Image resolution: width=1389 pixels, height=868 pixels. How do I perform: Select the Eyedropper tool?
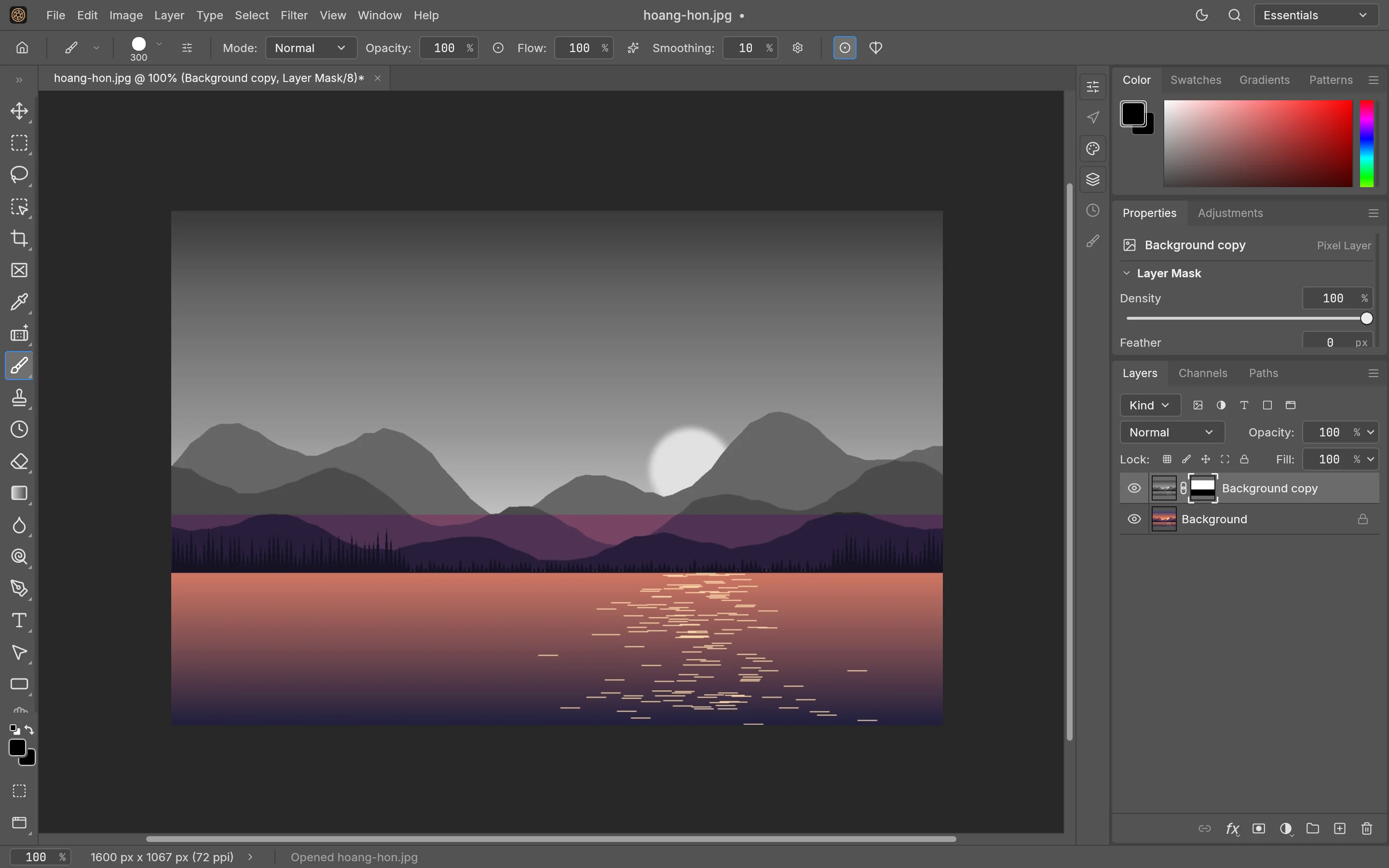click(x=19, y=302)
